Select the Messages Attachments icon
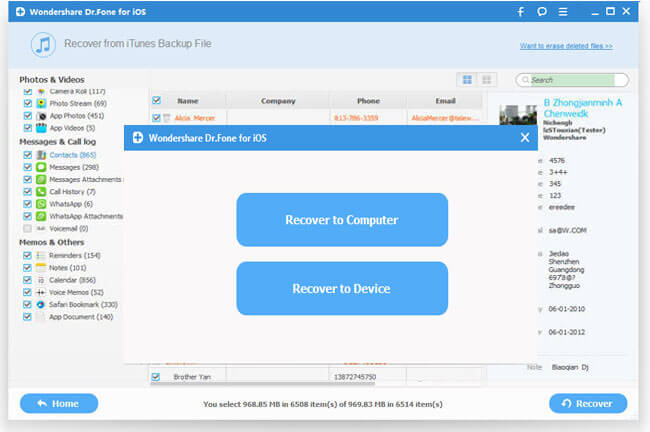This screenshot has width=650, height=432. (41, 180)
